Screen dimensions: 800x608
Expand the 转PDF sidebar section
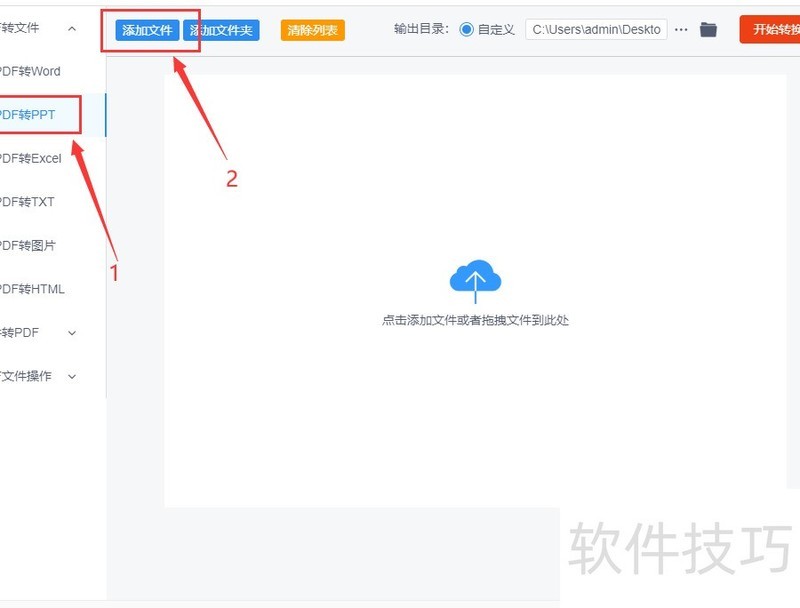click(71, 332)
